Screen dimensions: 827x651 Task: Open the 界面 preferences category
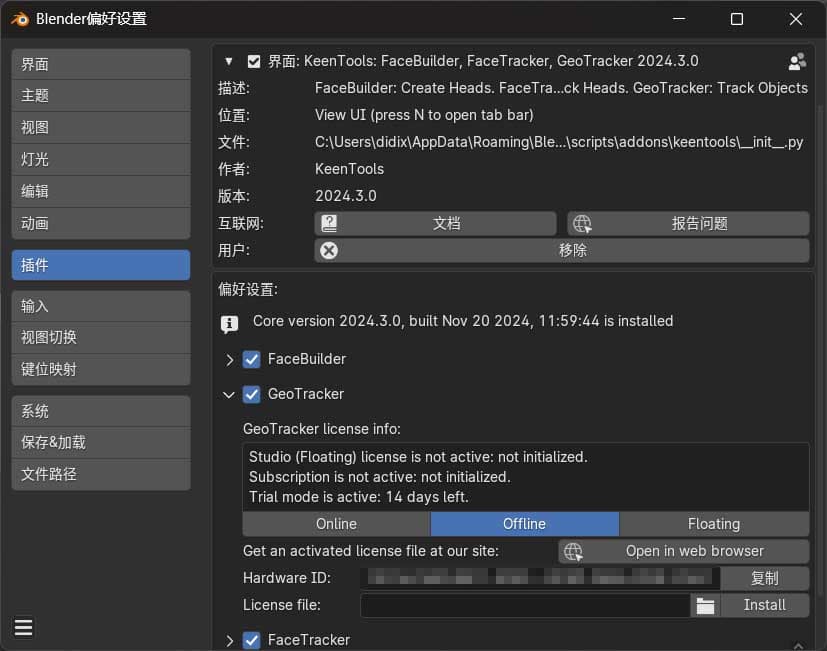coord(101,64)
